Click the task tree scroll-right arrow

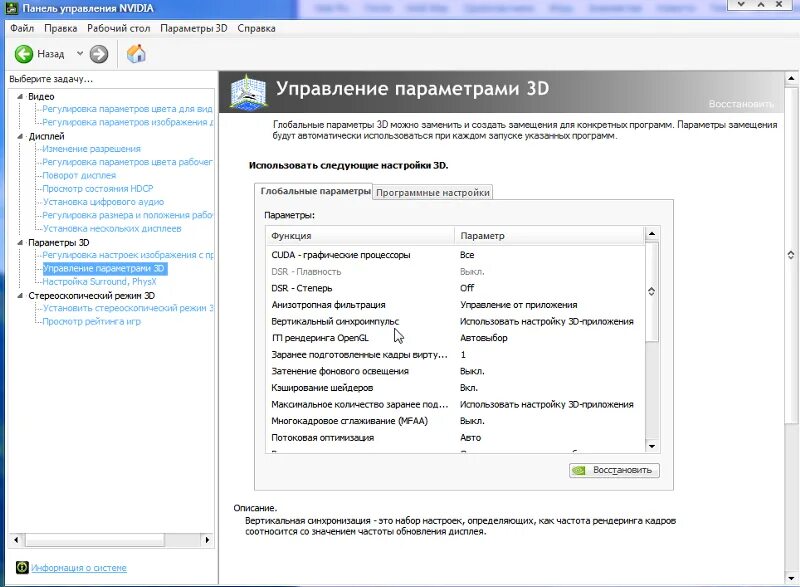pos(207,540)
